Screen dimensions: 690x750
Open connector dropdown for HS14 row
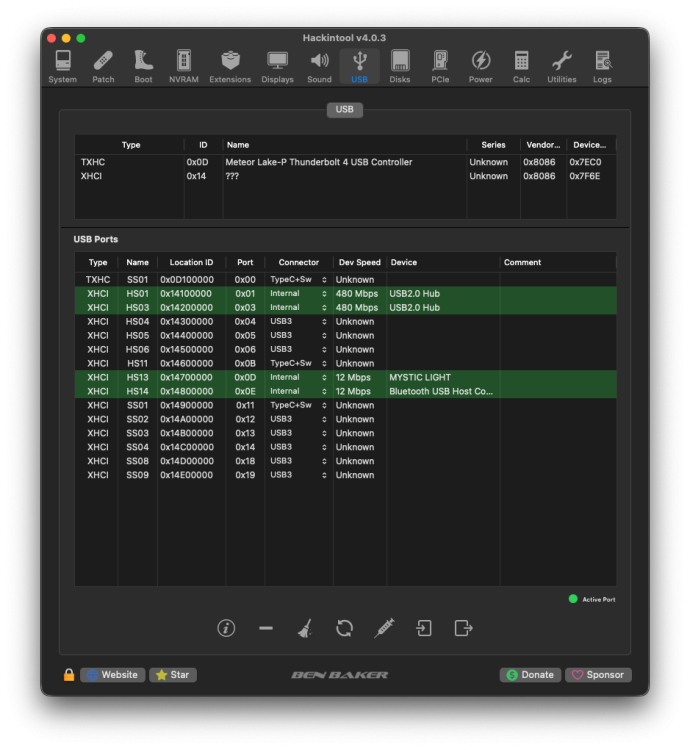(298, 391)
